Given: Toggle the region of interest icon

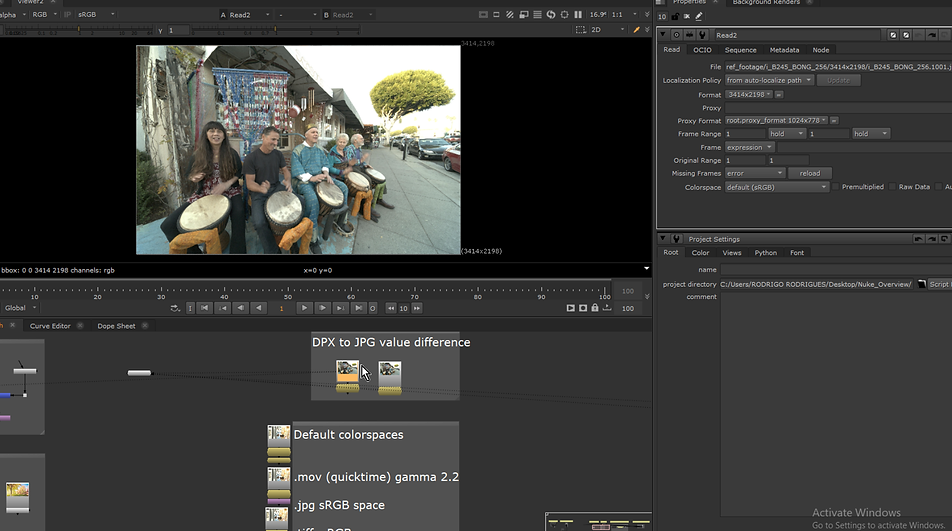Looking at the screenshot, I should click(580, 30).
